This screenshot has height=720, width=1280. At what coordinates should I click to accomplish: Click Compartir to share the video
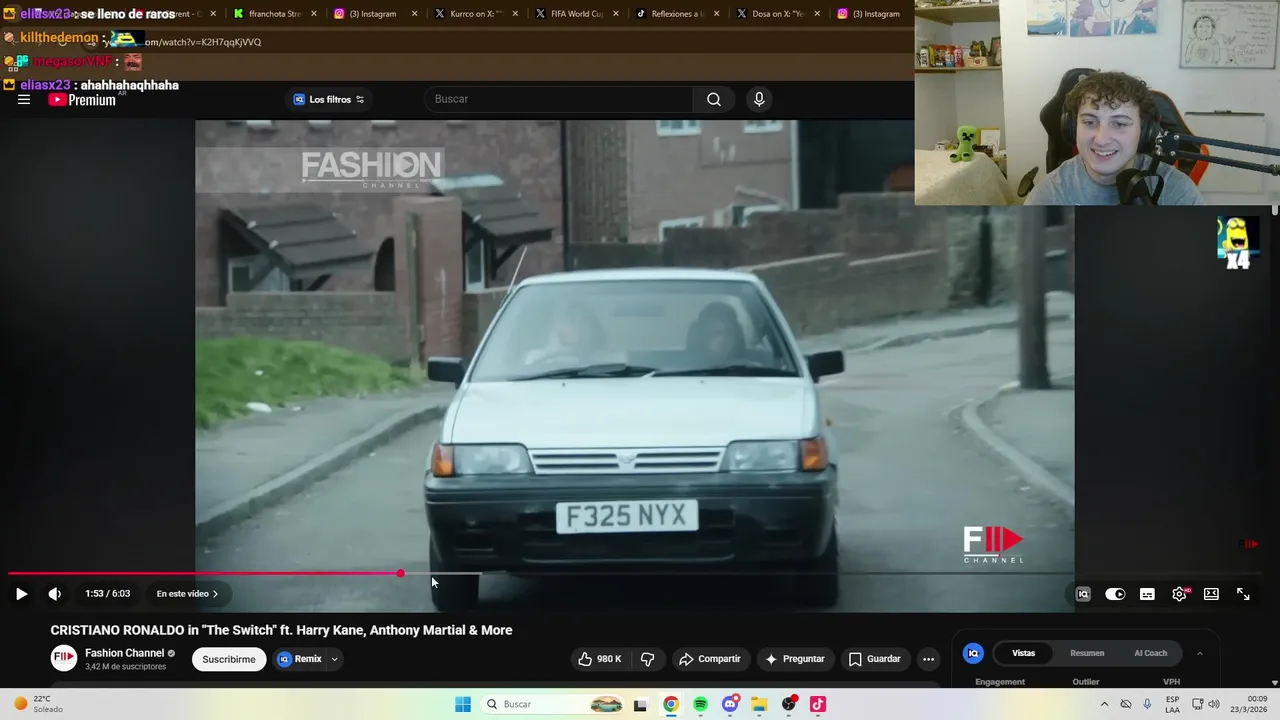[x=710, y=659]
